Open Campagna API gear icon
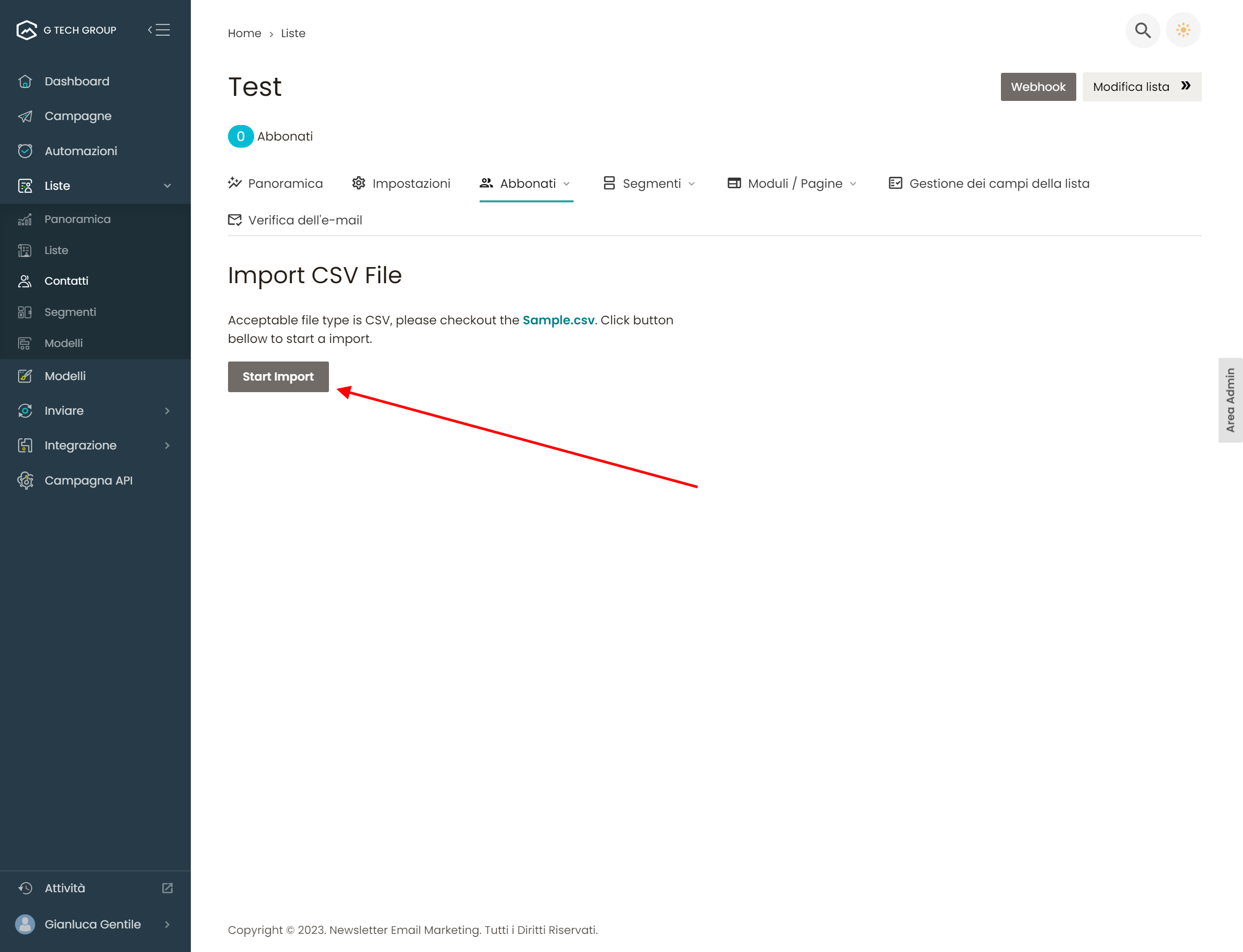The width and height of the screenshot is (1243, 952). [x=25, y=481]
